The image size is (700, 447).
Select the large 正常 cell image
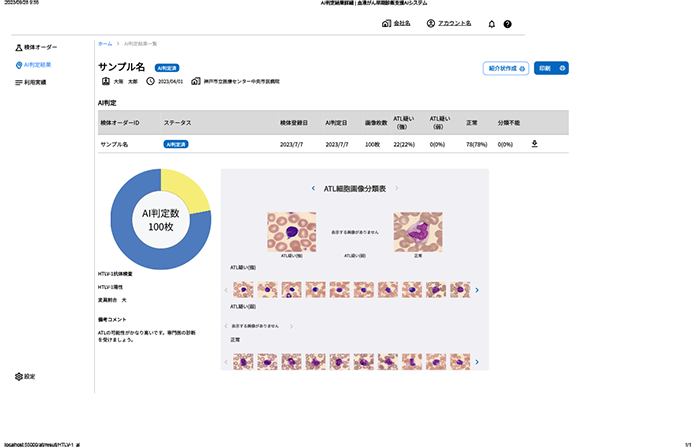[x=417, y=231]
